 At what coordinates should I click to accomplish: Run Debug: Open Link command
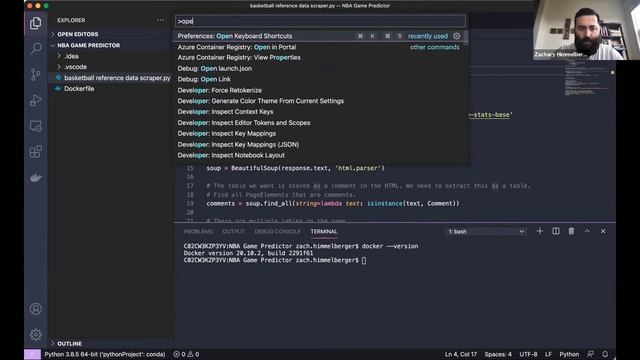(320, 79)
